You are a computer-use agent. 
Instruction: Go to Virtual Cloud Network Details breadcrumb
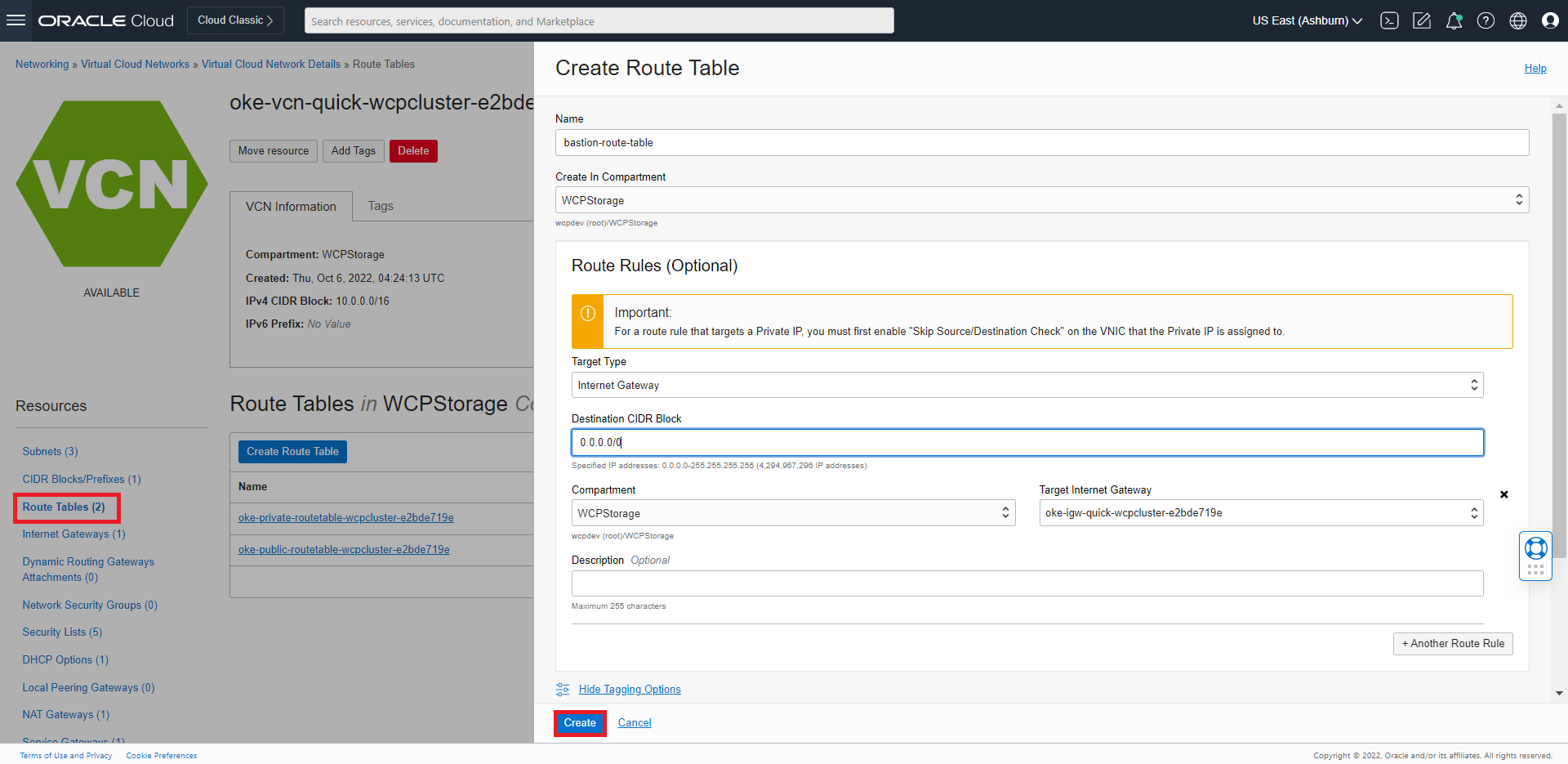pos(271,64)
